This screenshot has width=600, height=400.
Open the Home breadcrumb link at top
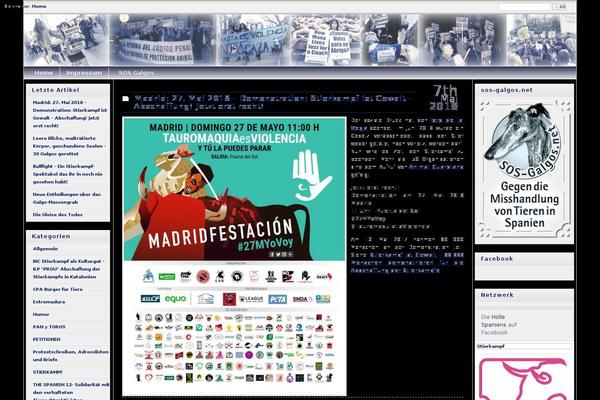point(39,6)
